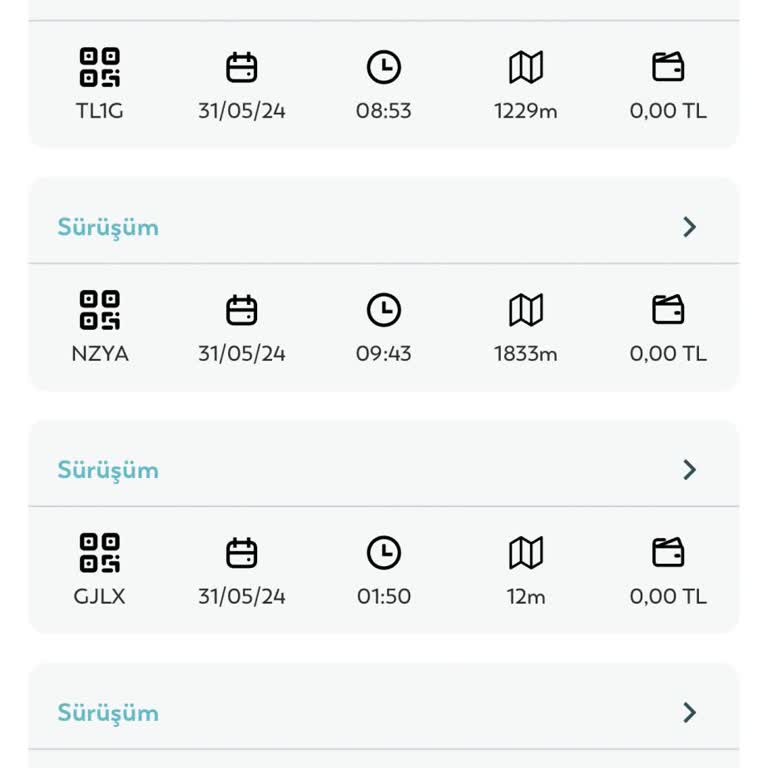Image resolution: width=768 pixels, height=768 pixels.
Task: Expand the NZYA ride with its chevron
Action: pyautogui.click(x=689, y=227)
